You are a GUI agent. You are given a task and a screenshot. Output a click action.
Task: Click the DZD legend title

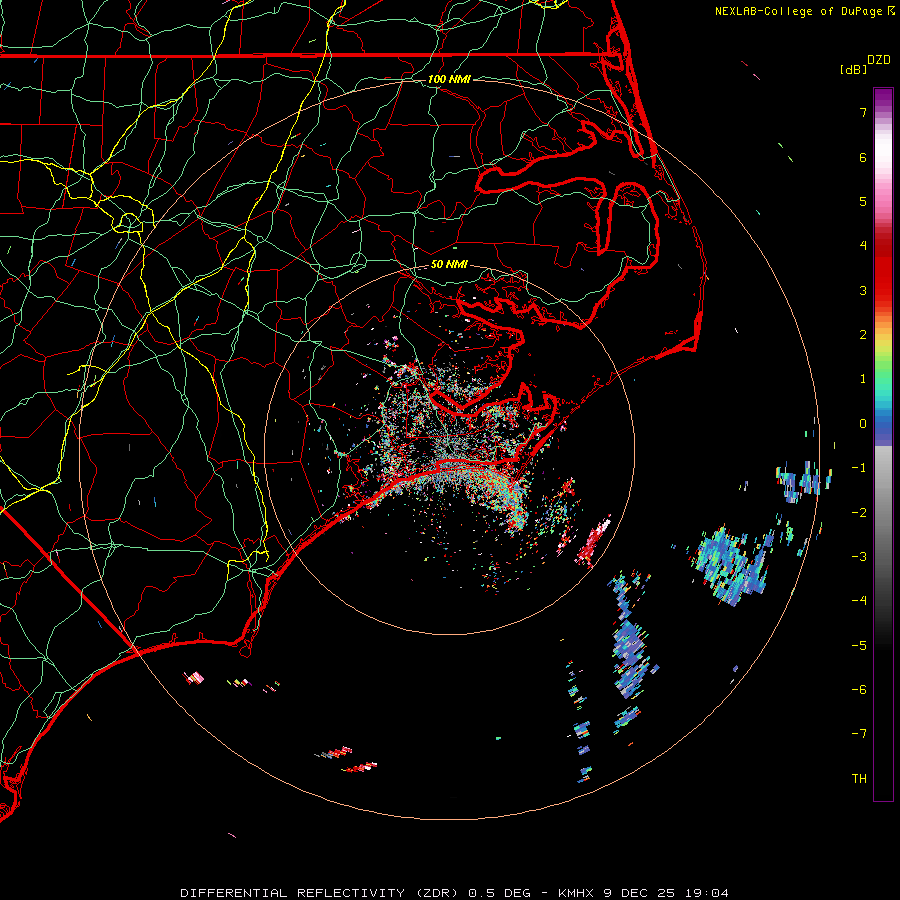pyautogui.click(x=879, y=60)
